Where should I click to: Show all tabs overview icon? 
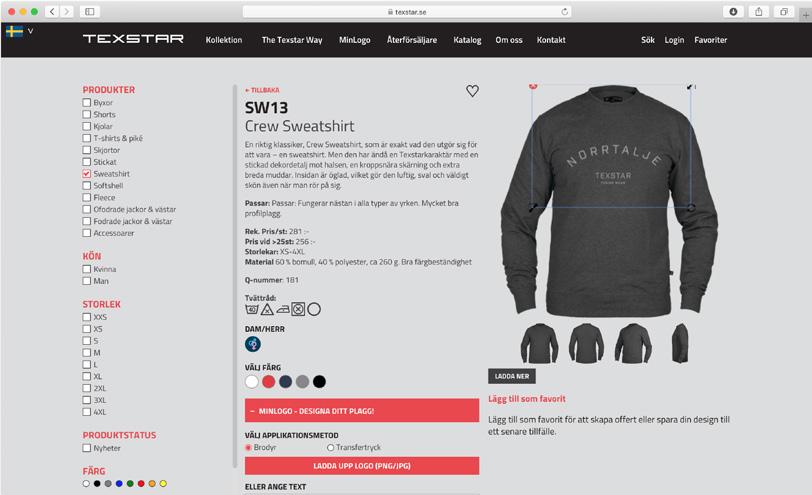[784, 11]
